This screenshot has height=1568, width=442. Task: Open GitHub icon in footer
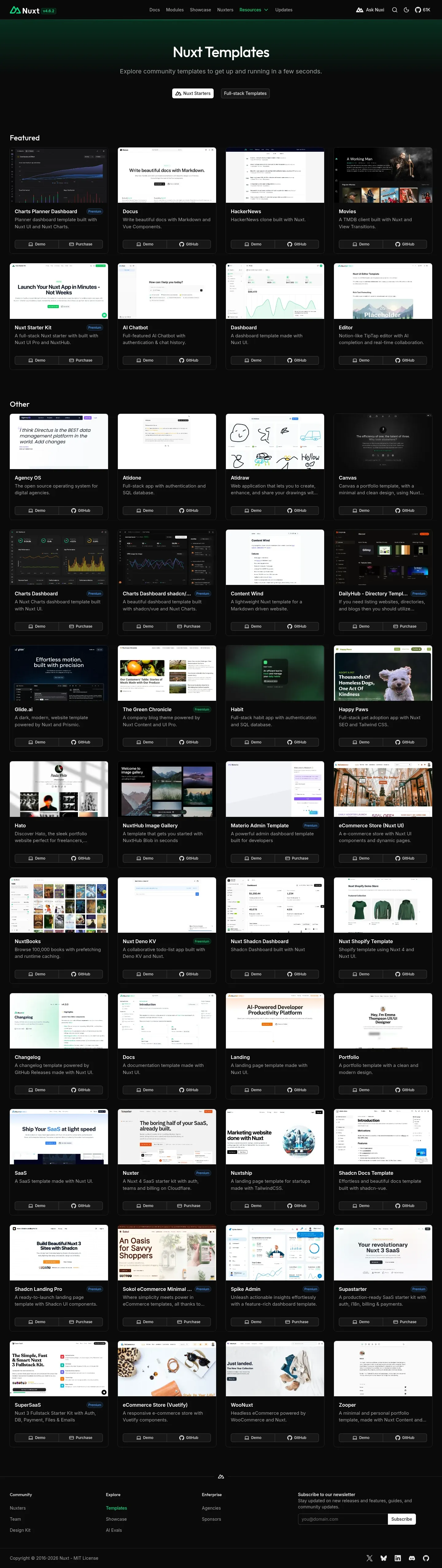coord(426,1558)
